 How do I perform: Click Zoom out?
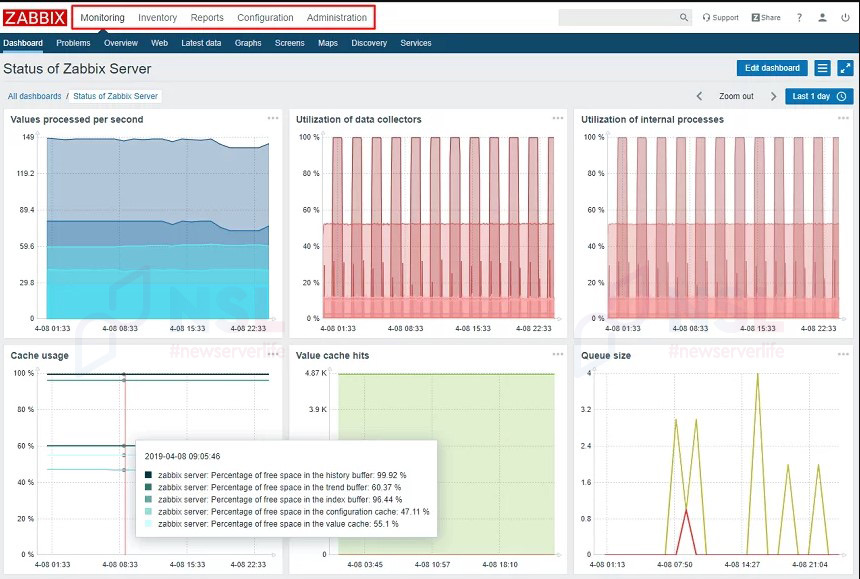pyautogui.click(x=736, y=96)
